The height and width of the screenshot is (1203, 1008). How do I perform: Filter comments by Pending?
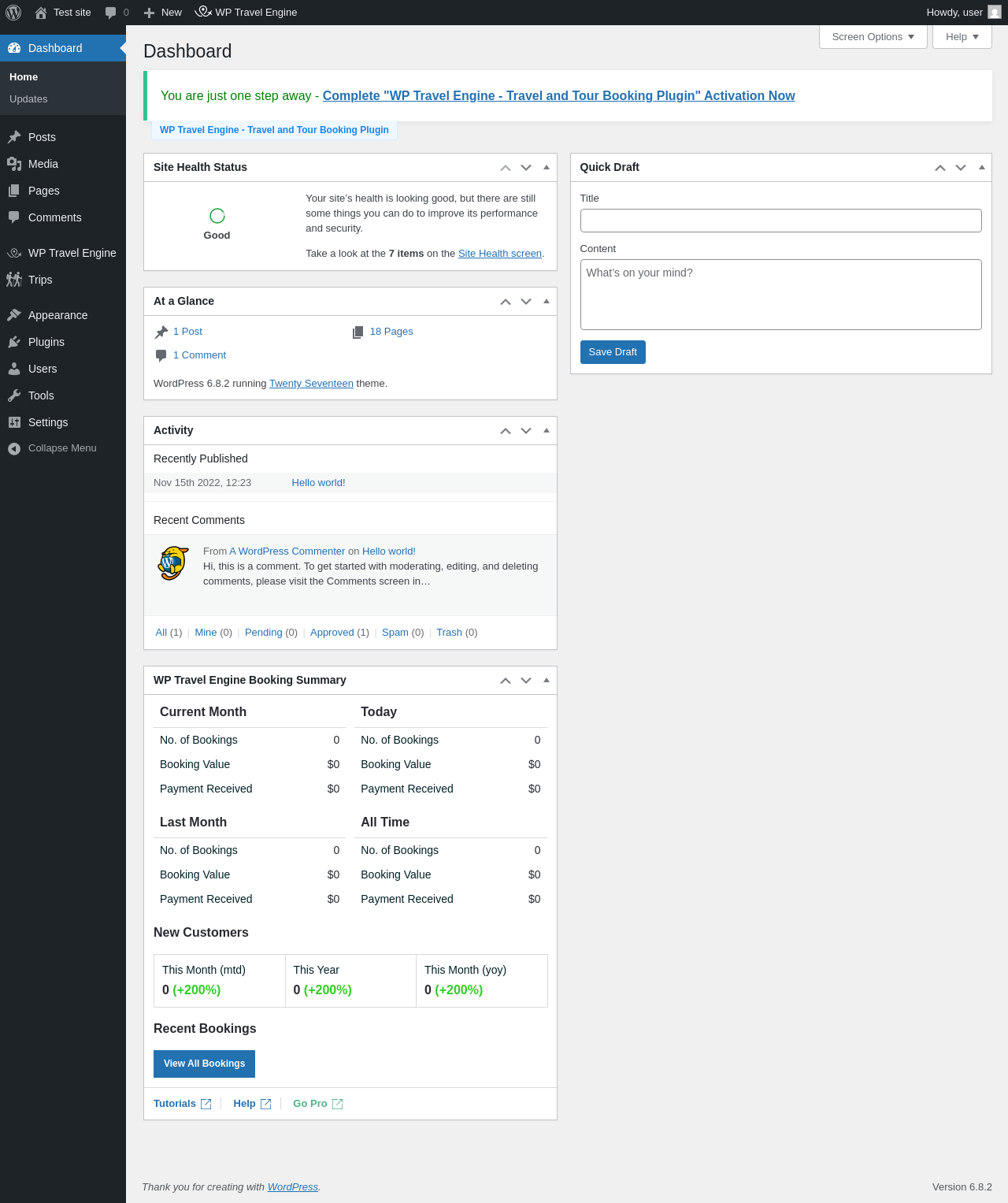[263, 633]
